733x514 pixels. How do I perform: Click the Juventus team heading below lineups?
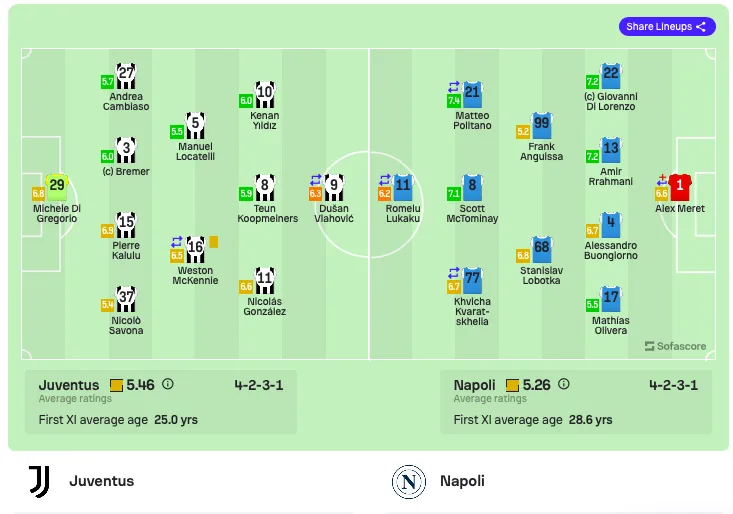(x=101, y=481)
